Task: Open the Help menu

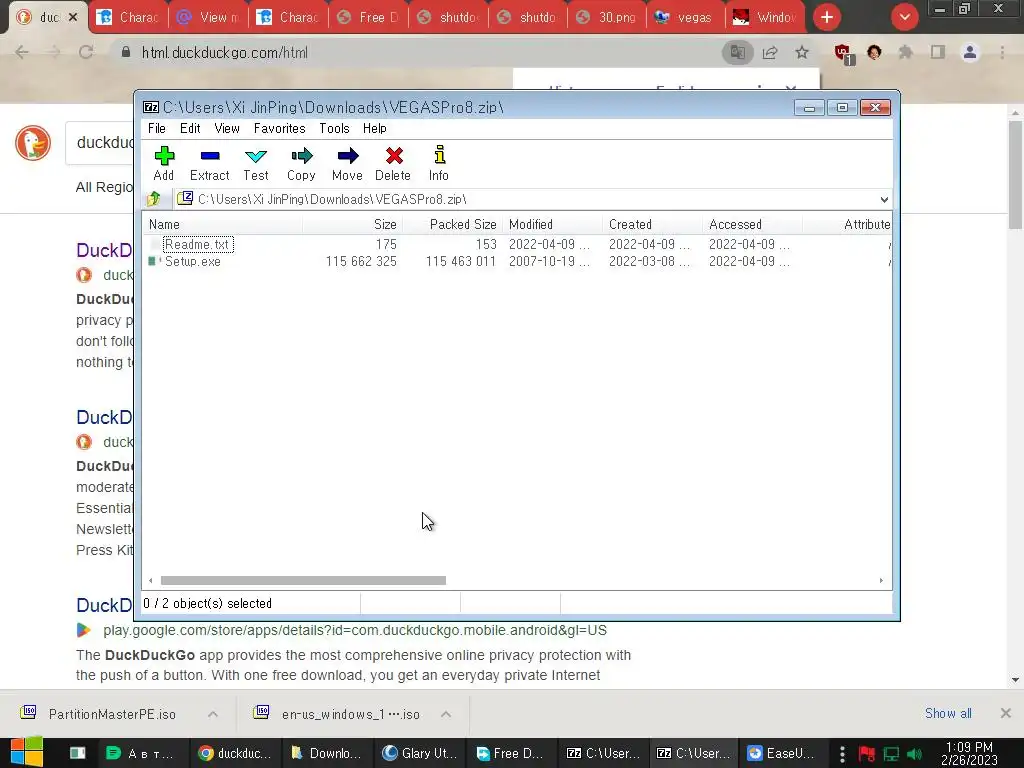Action: coord(375,129)
